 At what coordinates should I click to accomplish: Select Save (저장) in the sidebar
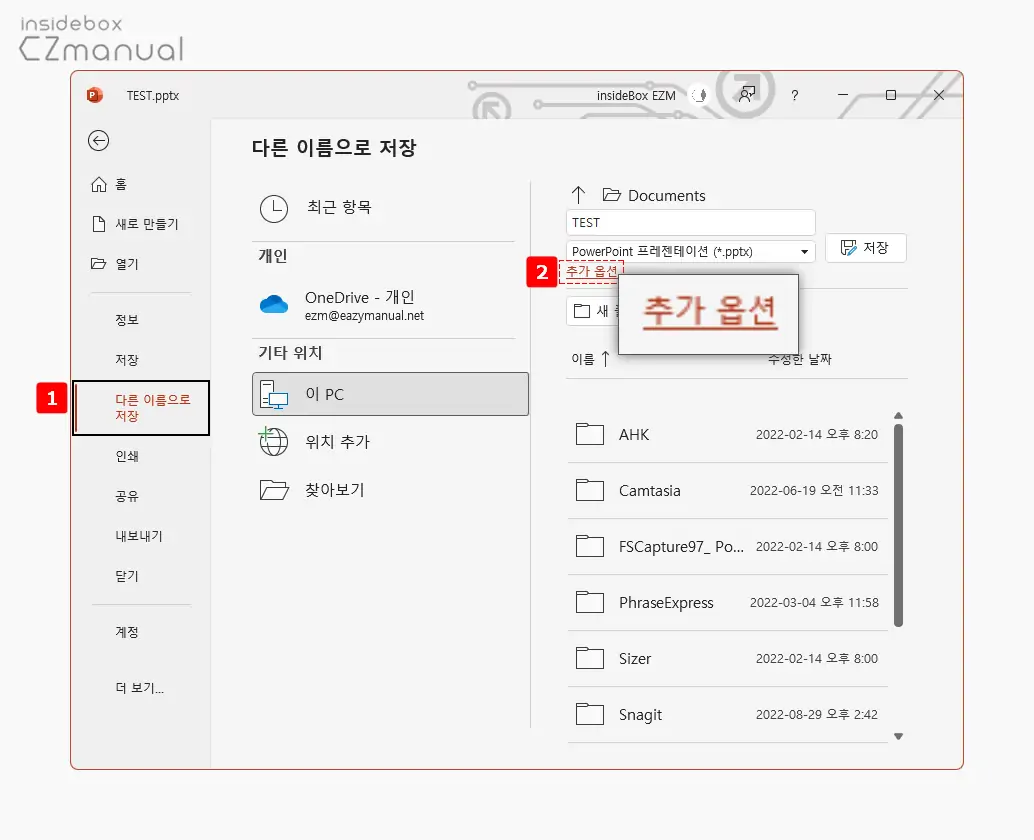point(127,360)
